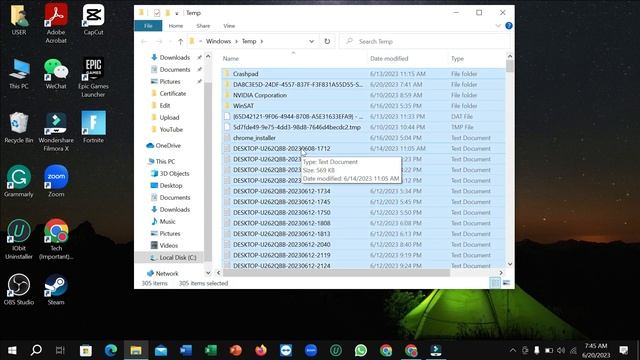640x360 pixels.
Task: Open 3D Objects in navigation pane
Action: pyautogui.click(x=171, y=173)
